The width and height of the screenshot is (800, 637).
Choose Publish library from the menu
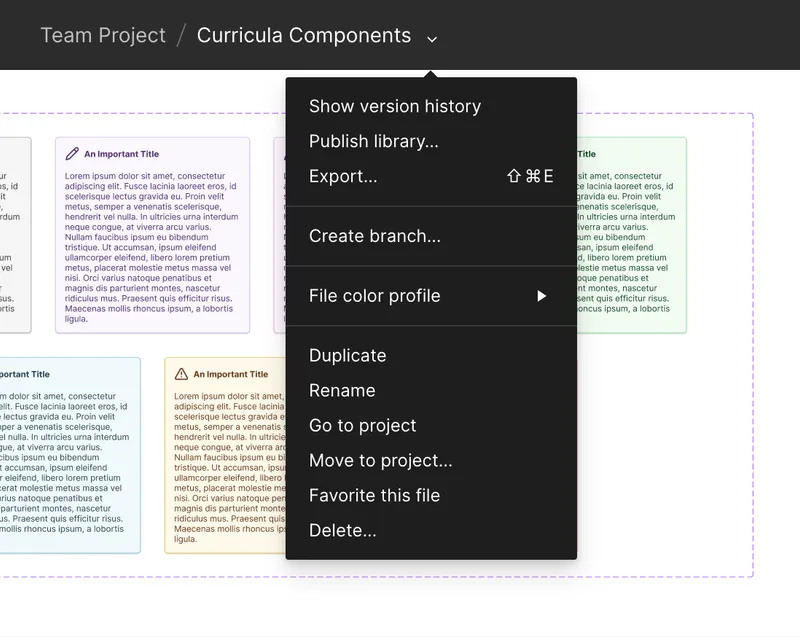click(x=376, y=141)
